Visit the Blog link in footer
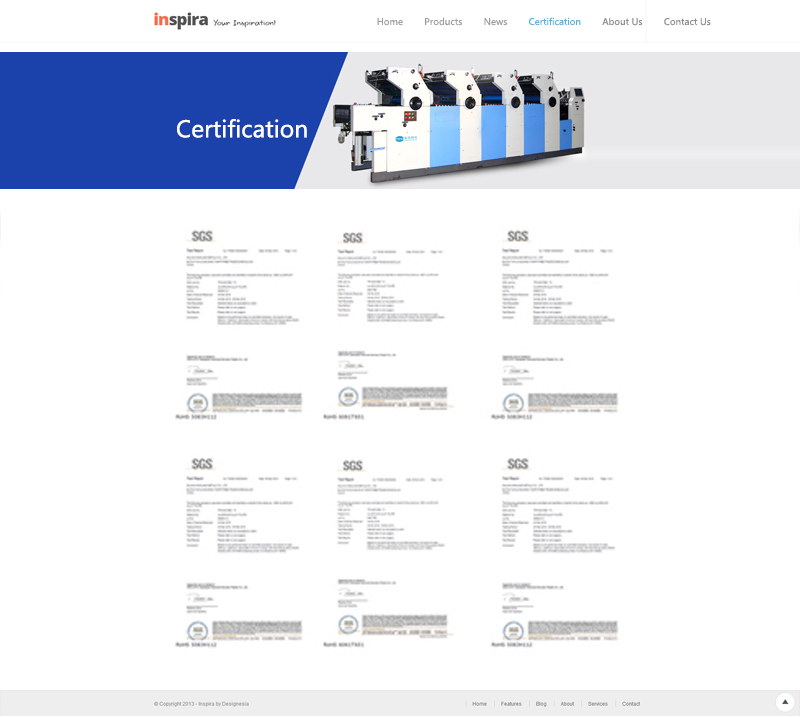 click(x=541, y=704)
